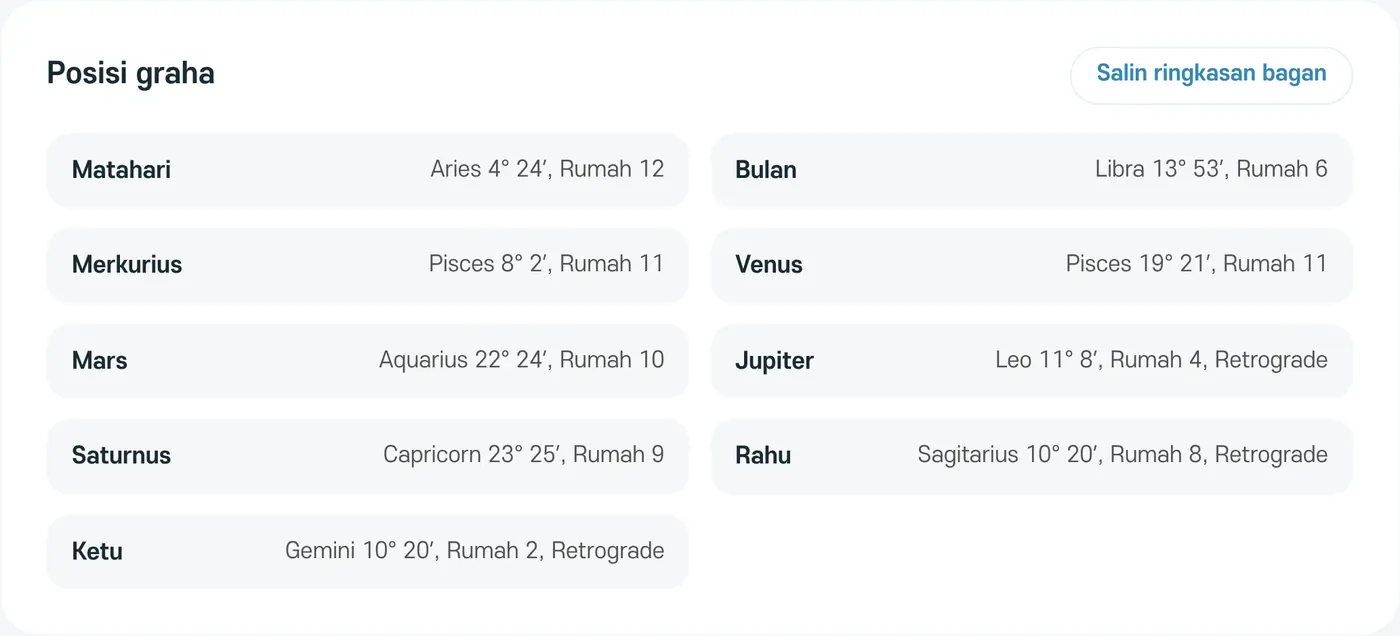
Task: Open the Merkurius row
Action: pyautogui.click(x=367, y=265)
